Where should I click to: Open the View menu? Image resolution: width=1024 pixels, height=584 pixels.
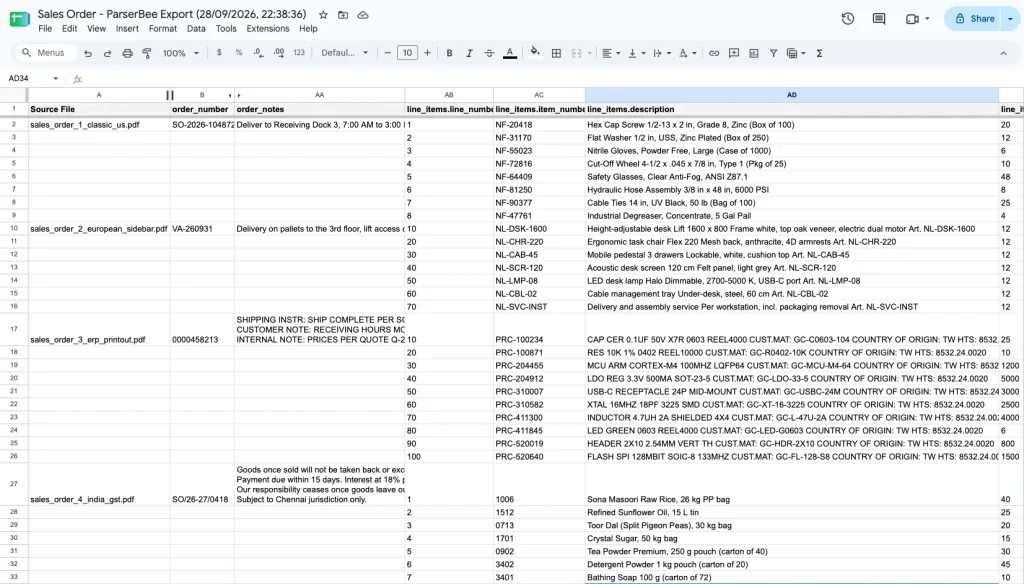coord(96,29)
